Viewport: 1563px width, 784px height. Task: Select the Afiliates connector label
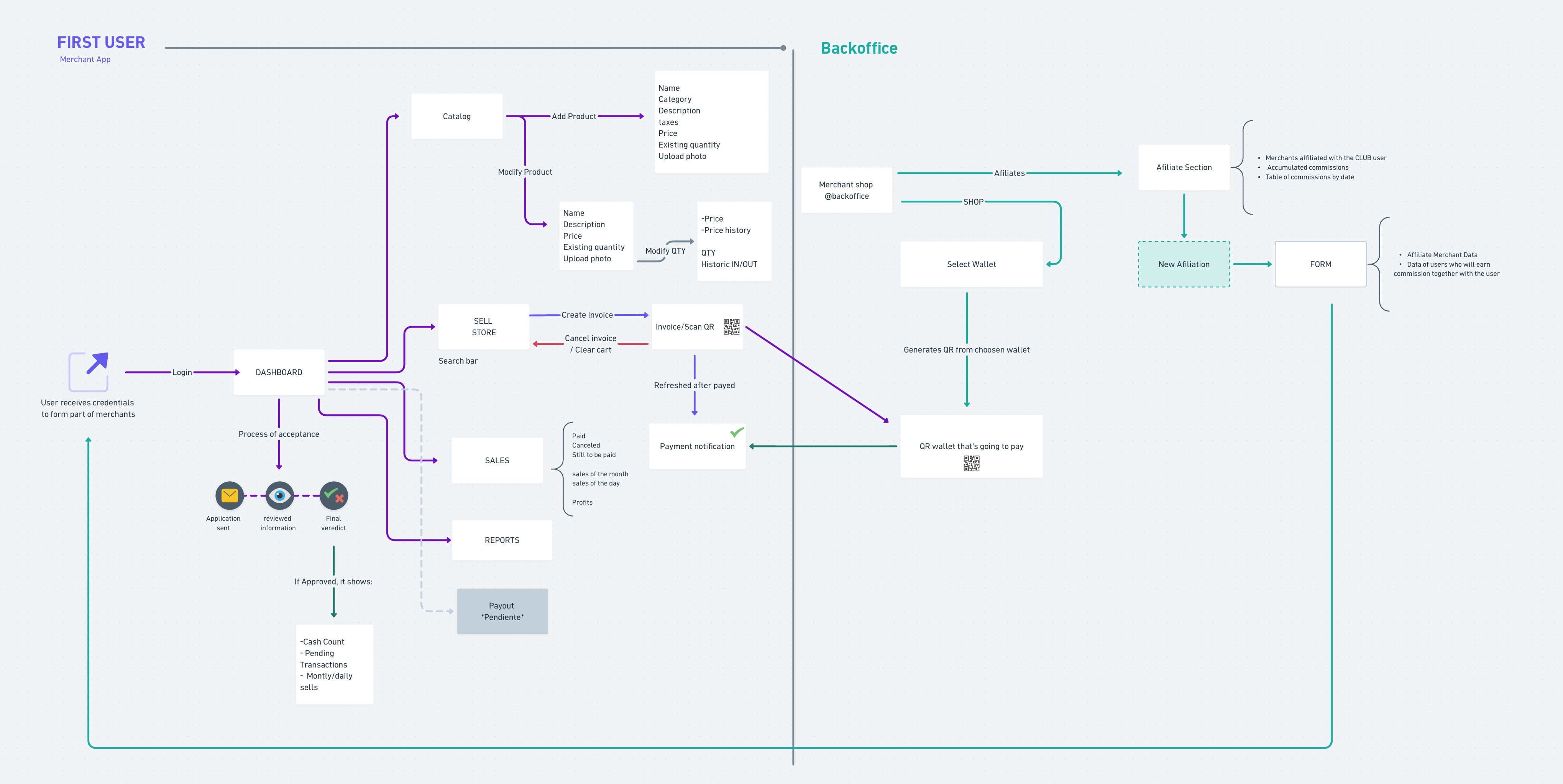click(x=1010, y=173)
